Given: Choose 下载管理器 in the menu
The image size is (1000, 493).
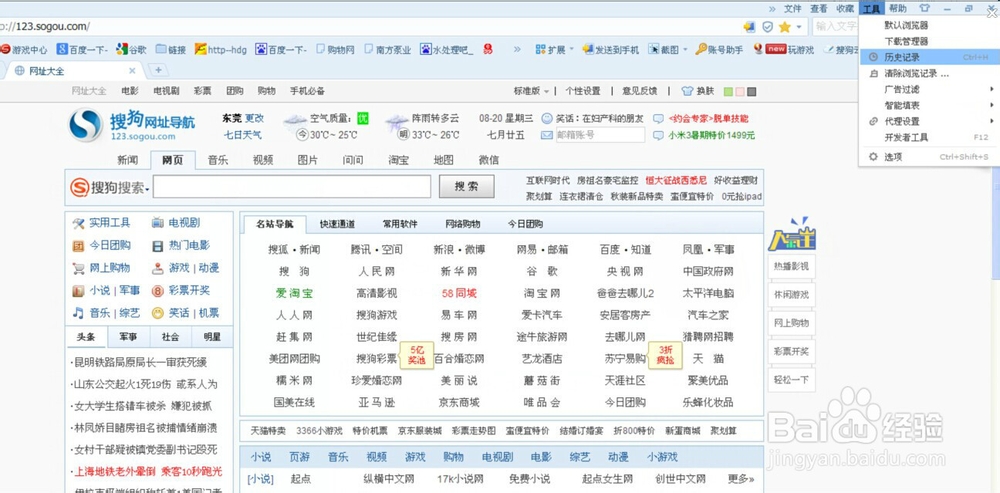Looking at the screenshot, I should (929, 41).
